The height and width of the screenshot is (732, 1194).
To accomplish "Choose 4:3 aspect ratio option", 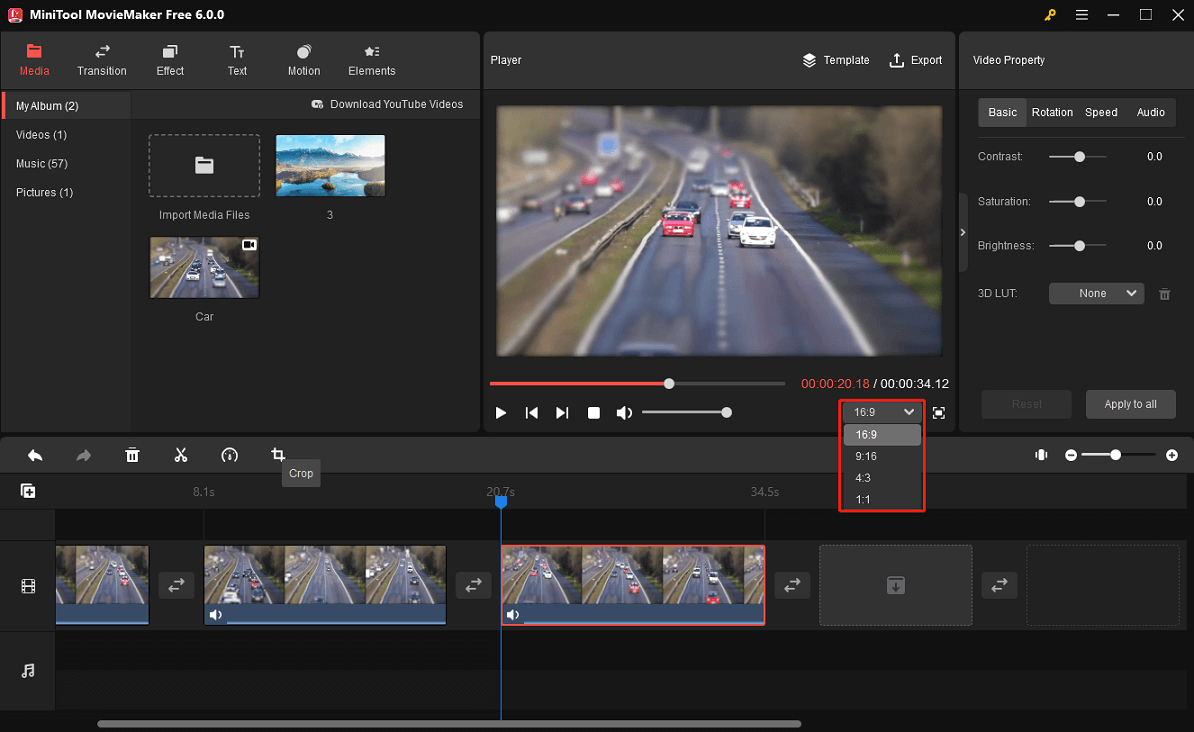I will pos(882,478).
